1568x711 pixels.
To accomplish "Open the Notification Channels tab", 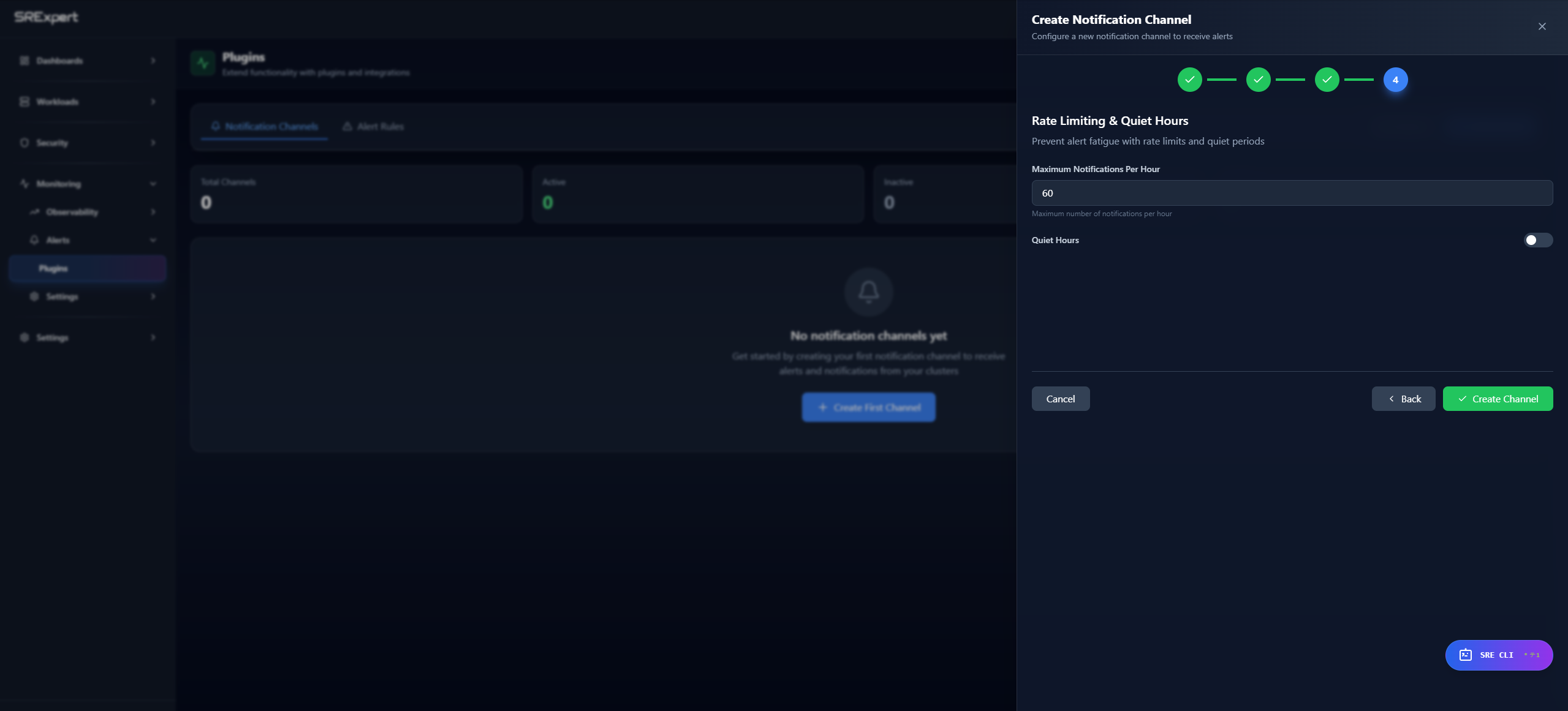I will click(264, 126).
